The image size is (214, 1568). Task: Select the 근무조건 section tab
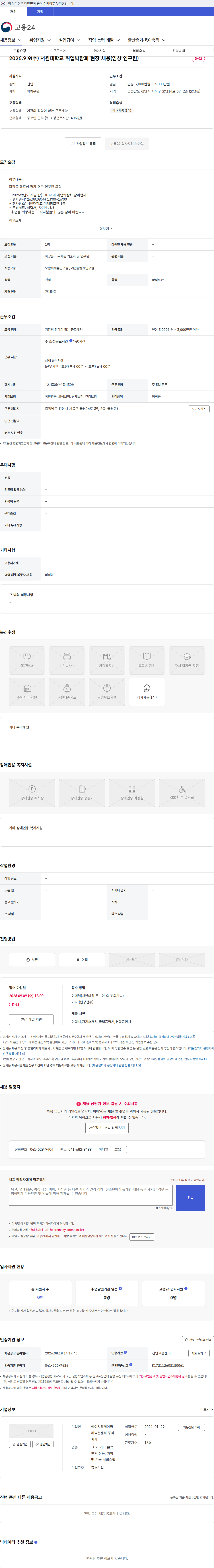click(60, 51)
